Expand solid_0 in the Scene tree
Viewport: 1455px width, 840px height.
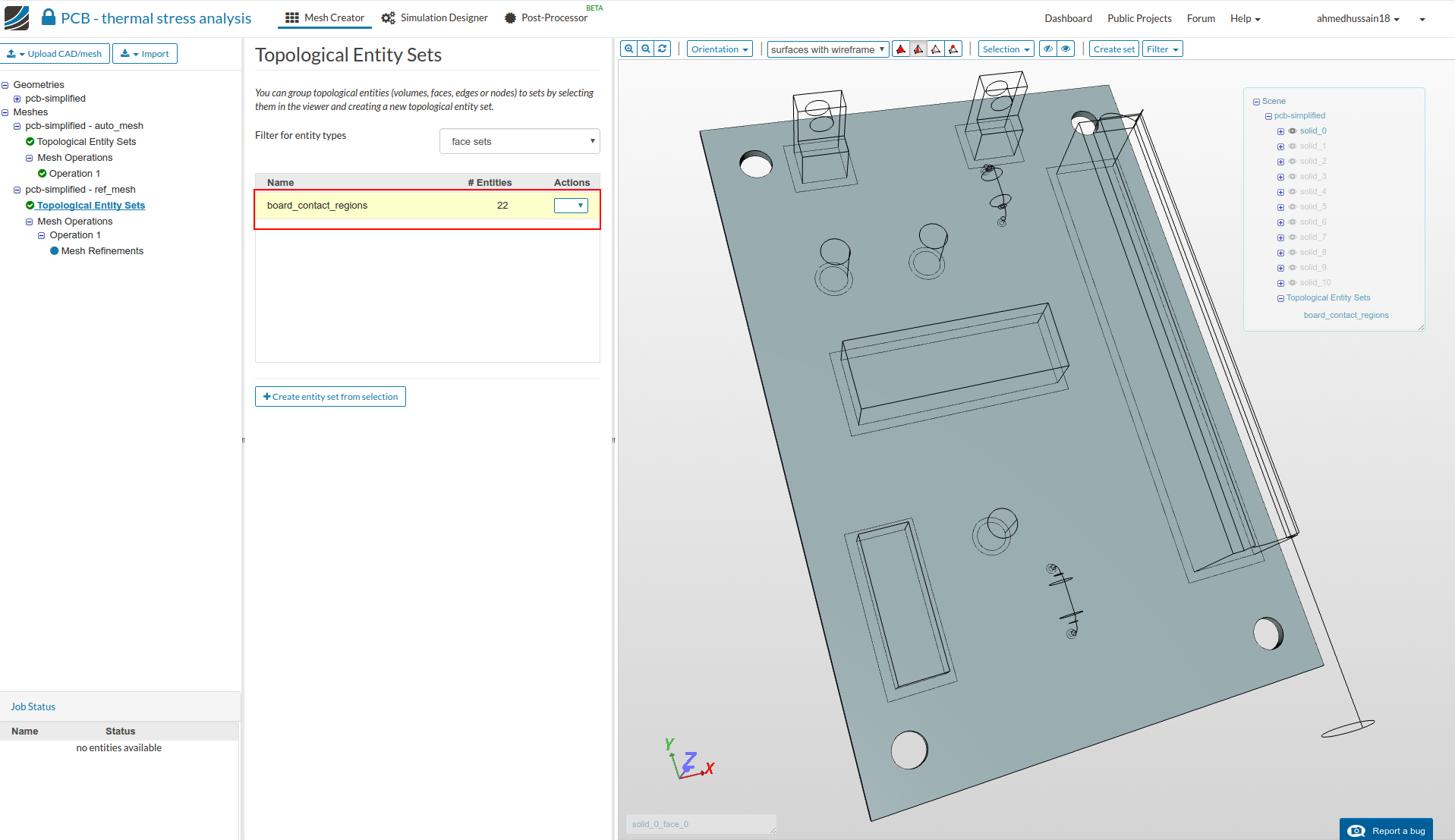1280,131
